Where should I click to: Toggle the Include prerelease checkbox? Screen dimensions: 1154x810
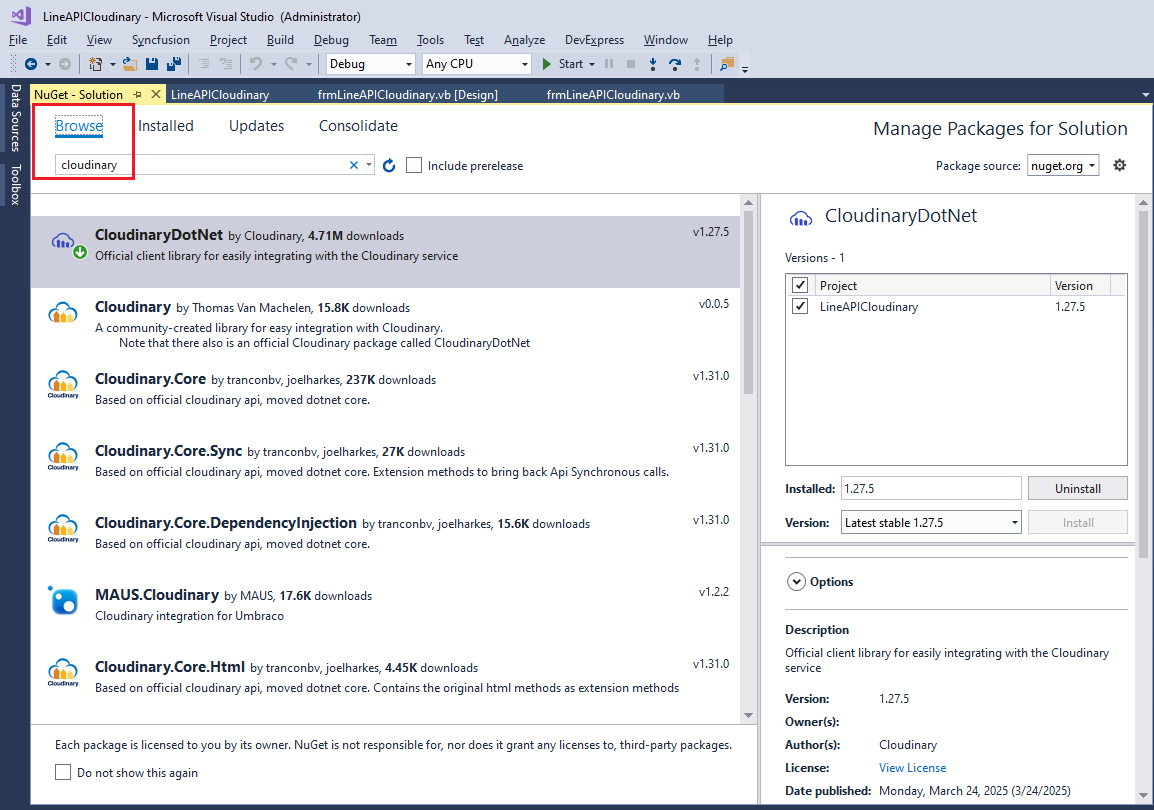tap(414, 166)
